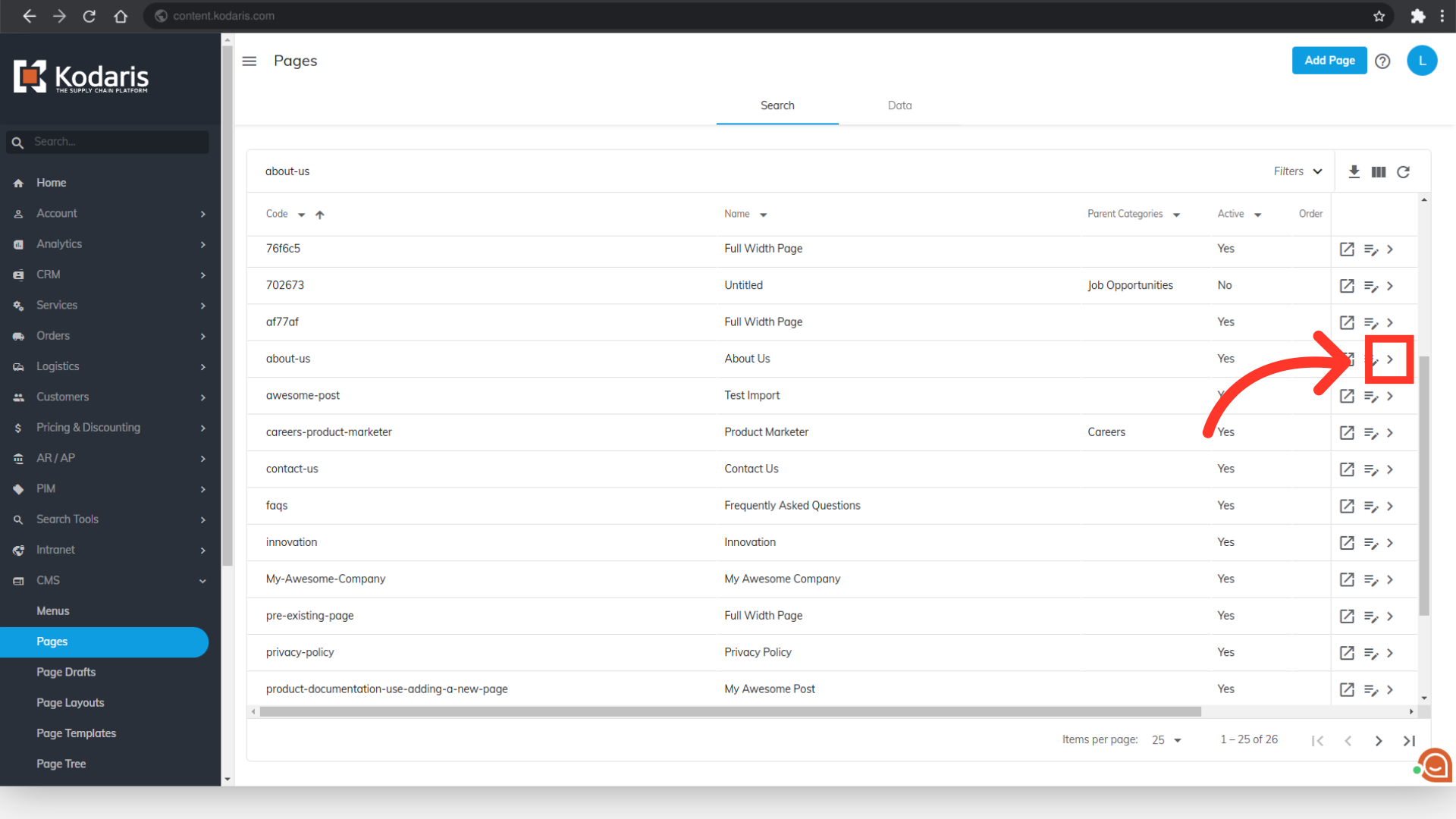The height and width of the screenshot is (819, 1456).
Task: Open the help question mark icon
Action: tap(1382, 61)
